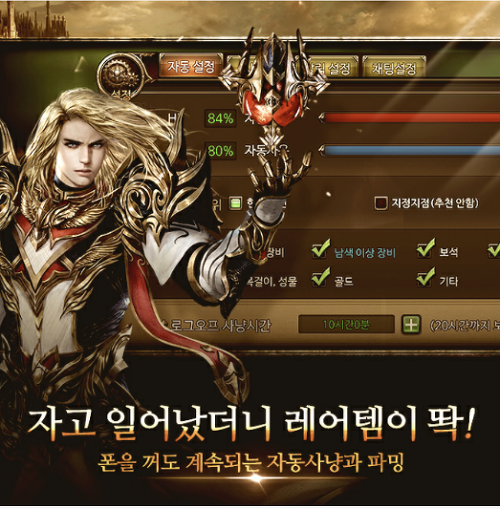This screenshot has width=500, height=509.
Task: Click the gear 설정 emblem icon
Action: (121, 77)
